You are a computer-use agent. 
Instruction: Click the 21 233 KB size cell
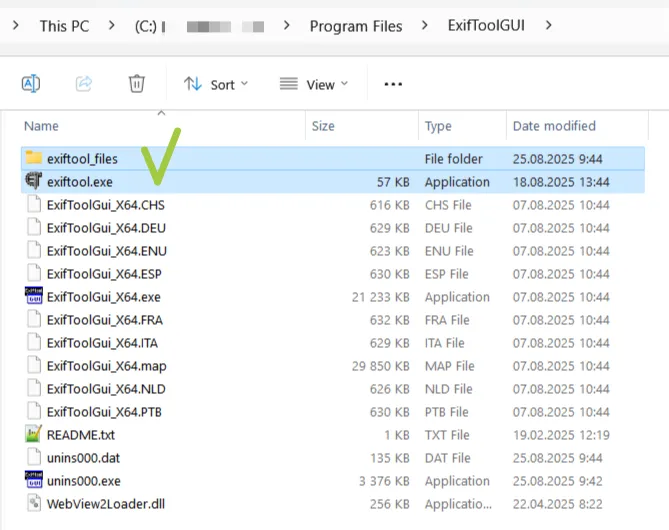click(x=381, y=297)
